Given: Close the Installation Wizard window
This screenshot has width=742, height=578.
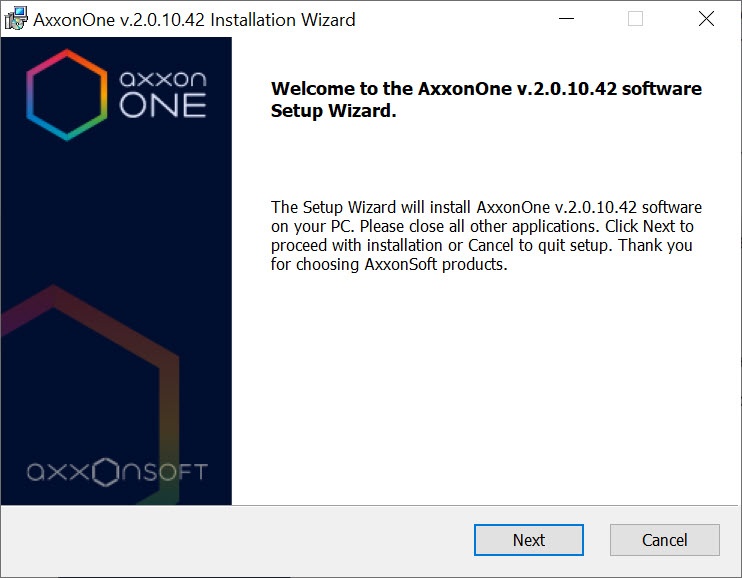Looking at the screenshot, I should pos(706,19).
